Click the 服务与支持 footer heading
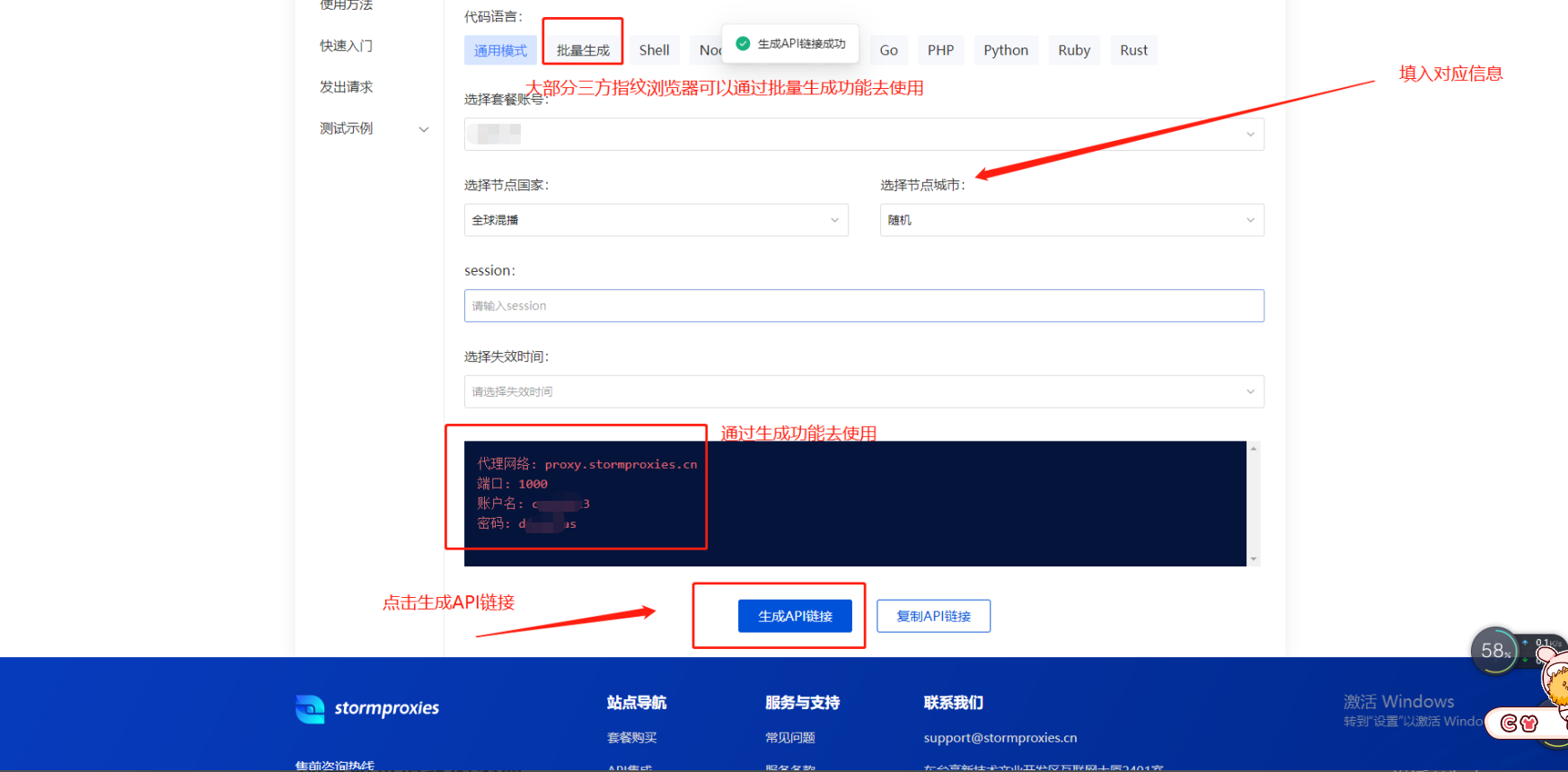 point(802,703)
